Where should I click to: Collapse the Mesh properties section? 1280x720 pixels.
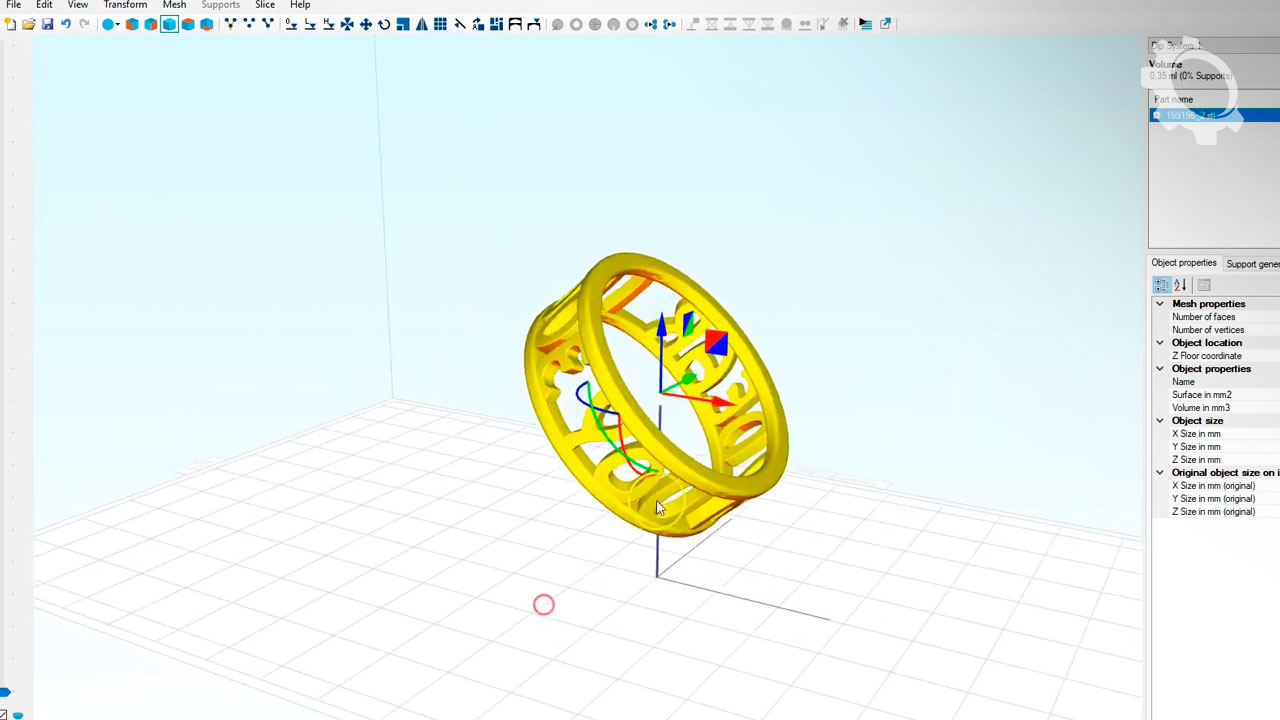click(1160, 304)
